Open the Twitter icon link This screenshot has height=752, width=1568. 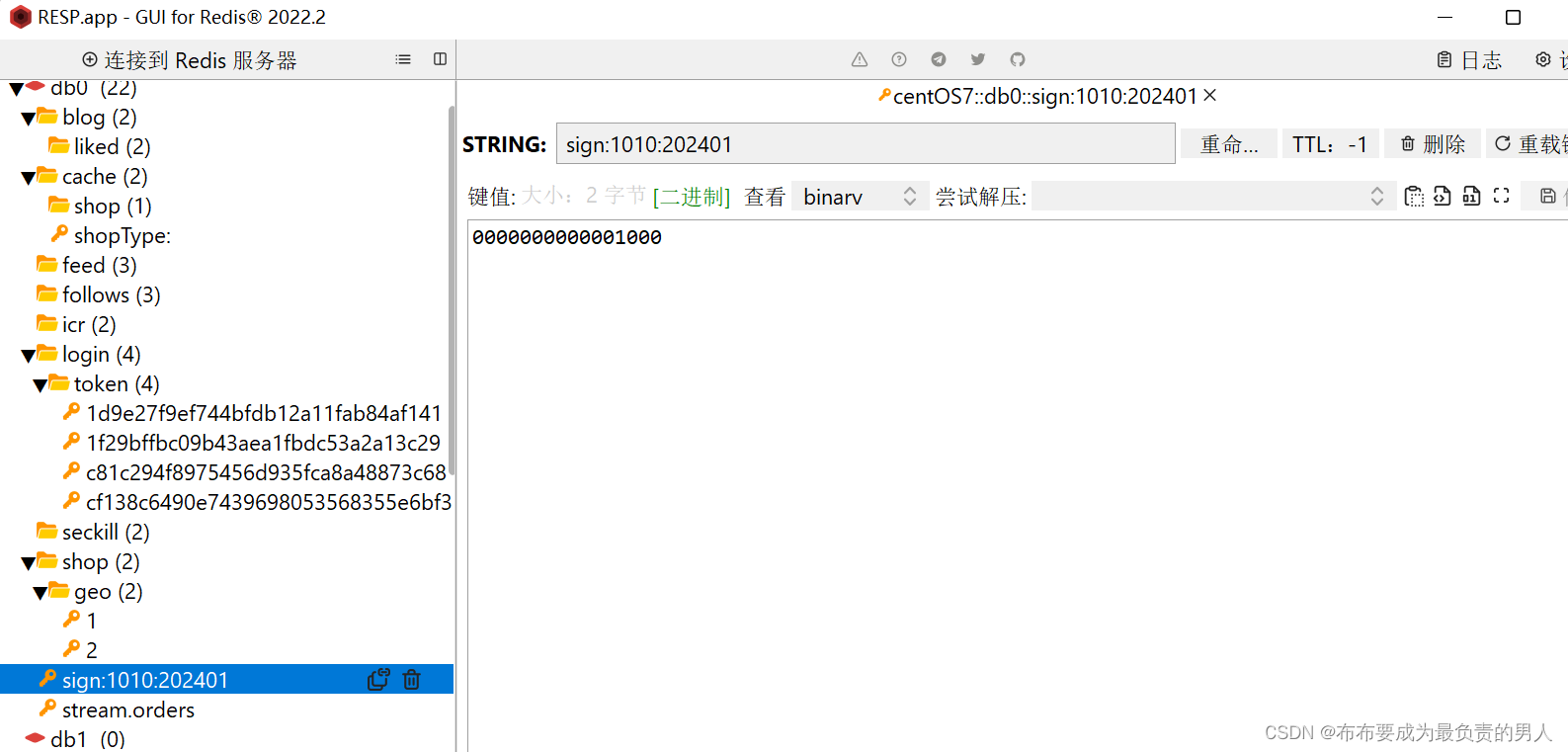pos(978,59)
